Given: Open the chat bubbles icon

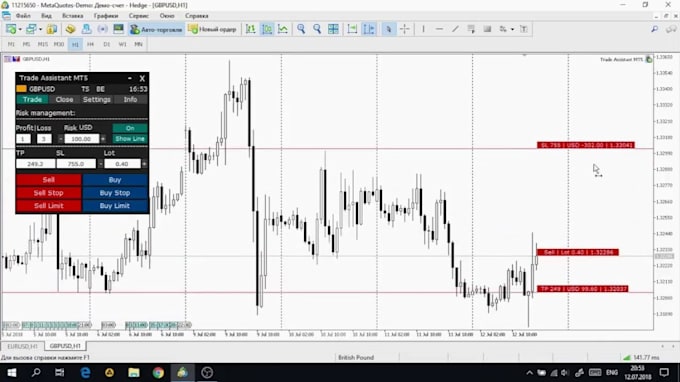Looking at the screenshot, I should coord(671,29).
